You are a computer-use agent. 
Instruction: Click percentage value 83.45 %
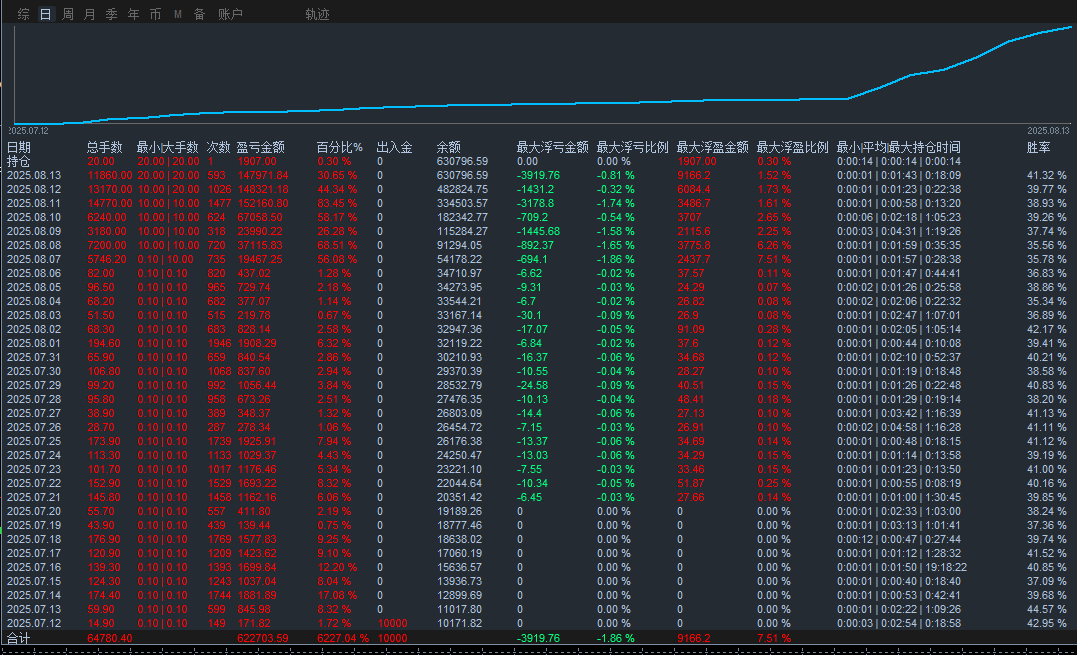click(337, 203)
